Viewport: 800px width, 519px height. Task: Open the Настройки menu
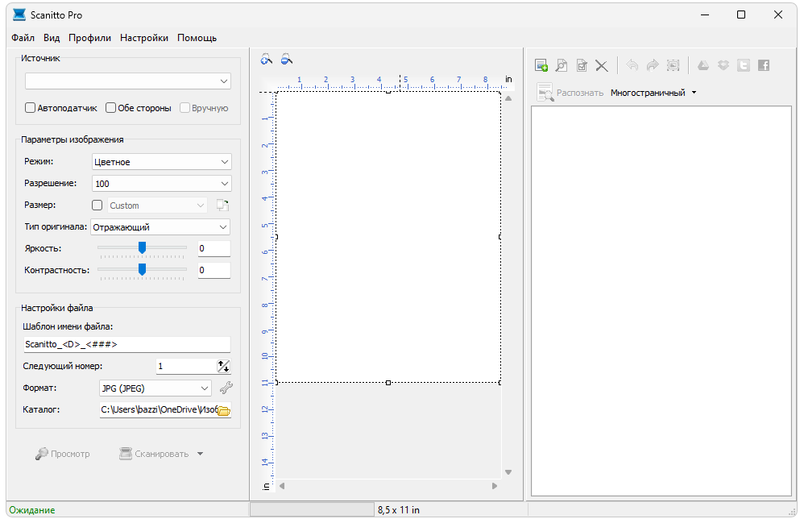(x=144, y=38)
